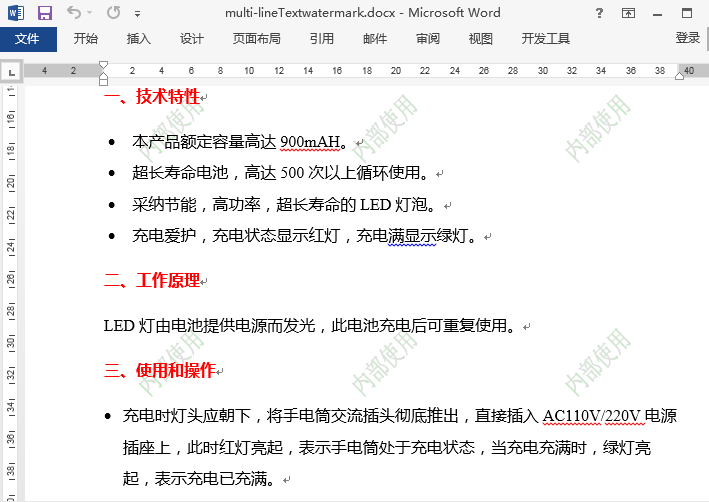The image size is (709, 502).
Task: Switch to the 插入 Insert tab
Action: tap(138, 39)
